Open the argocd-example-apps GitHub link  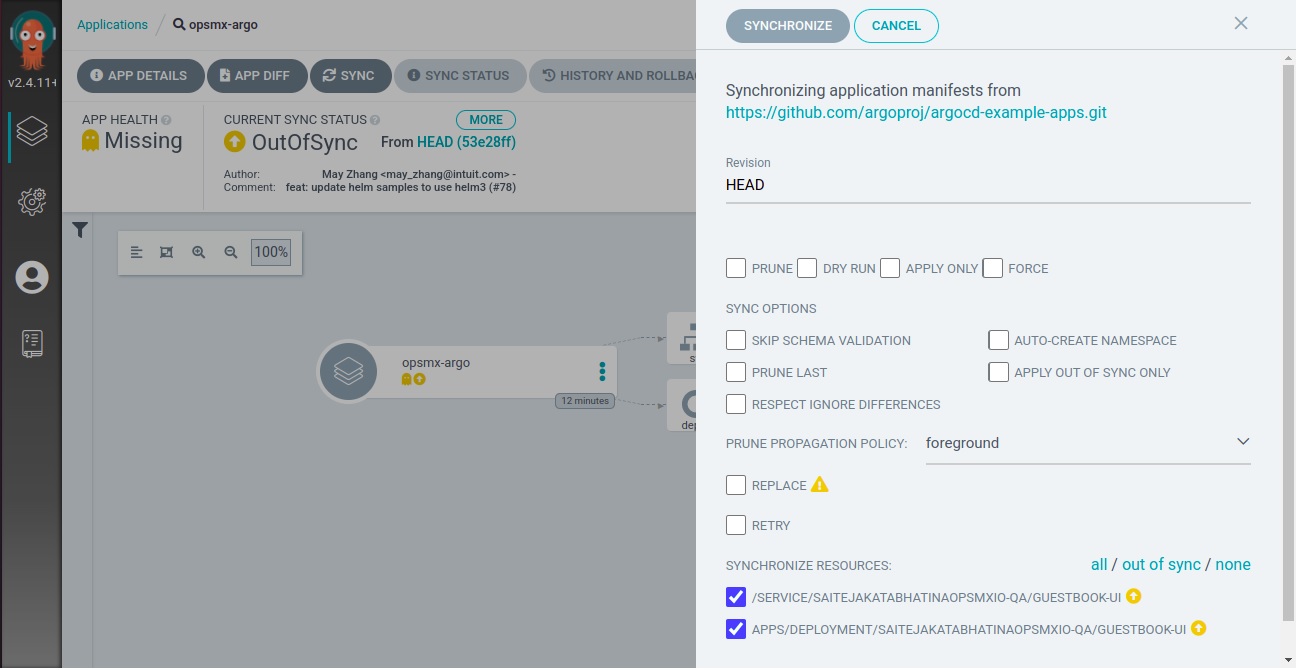[916, 112]
